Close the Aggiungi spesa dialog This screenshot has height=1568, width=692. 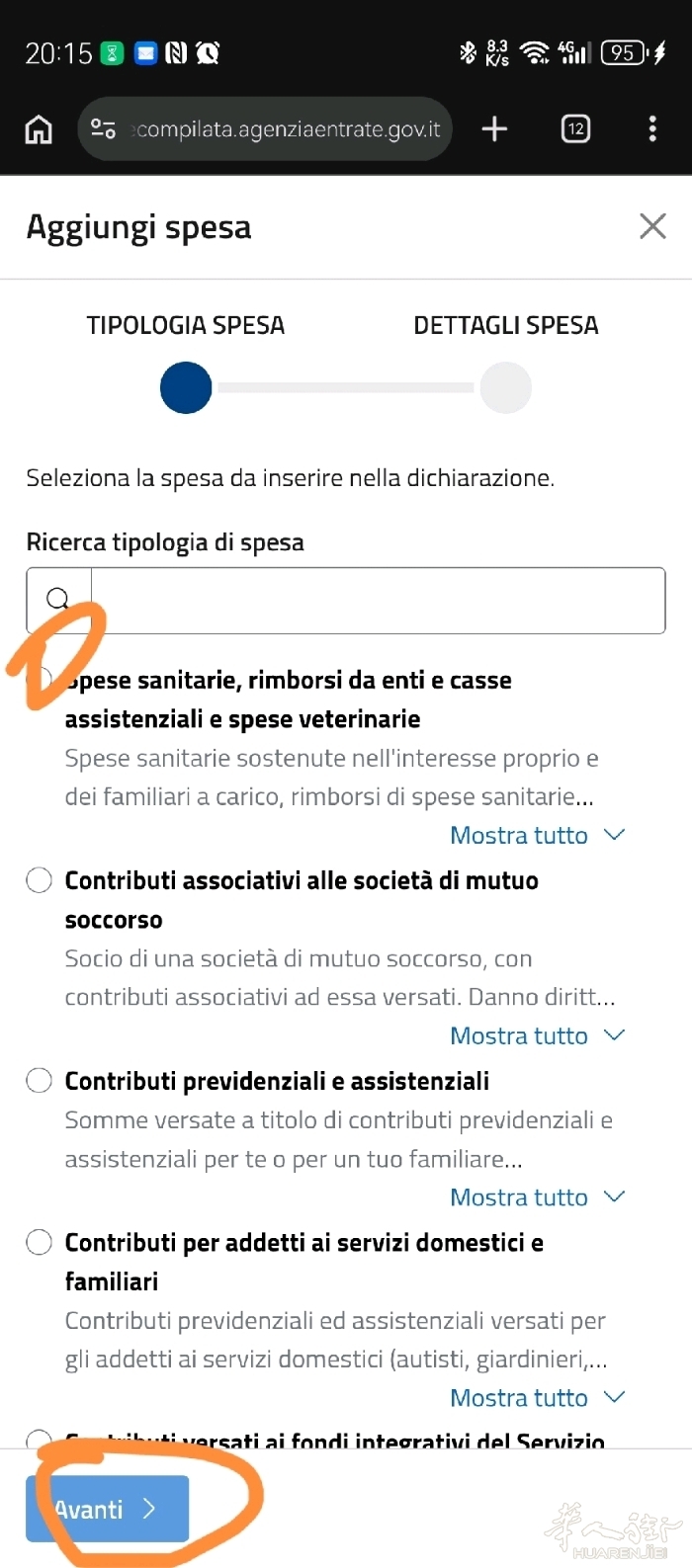[652, 226]
